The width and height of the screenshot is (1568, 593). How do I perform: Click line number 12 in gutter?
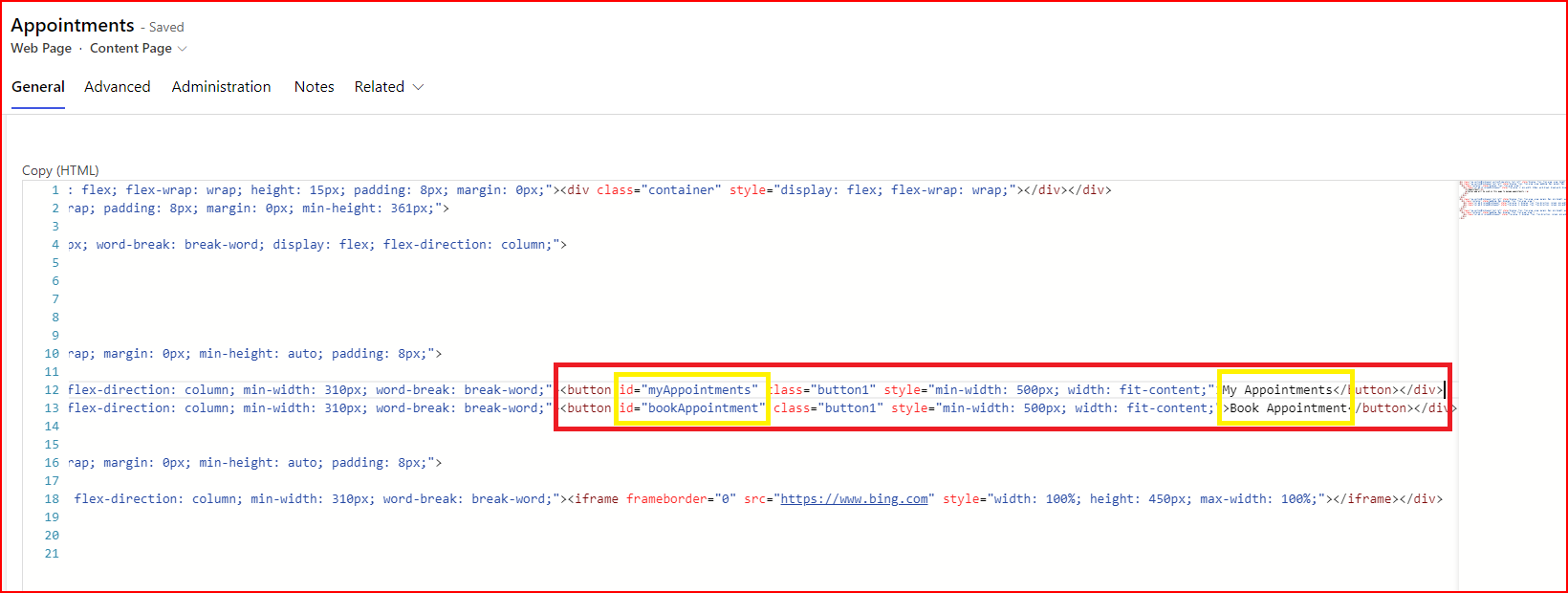[x=52, y=390]
